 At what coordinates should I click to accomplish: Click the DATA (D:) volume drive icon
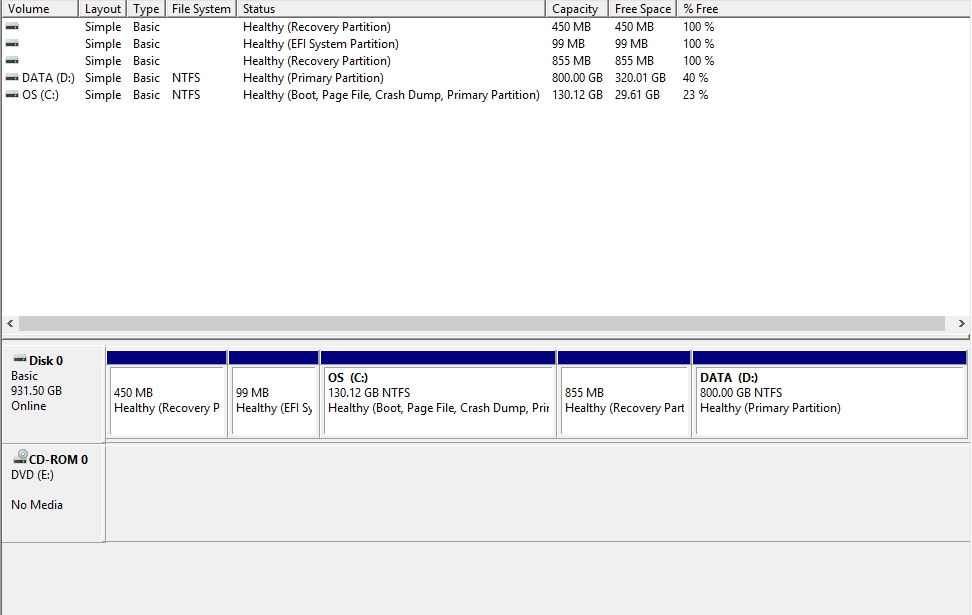coord(12,77)
